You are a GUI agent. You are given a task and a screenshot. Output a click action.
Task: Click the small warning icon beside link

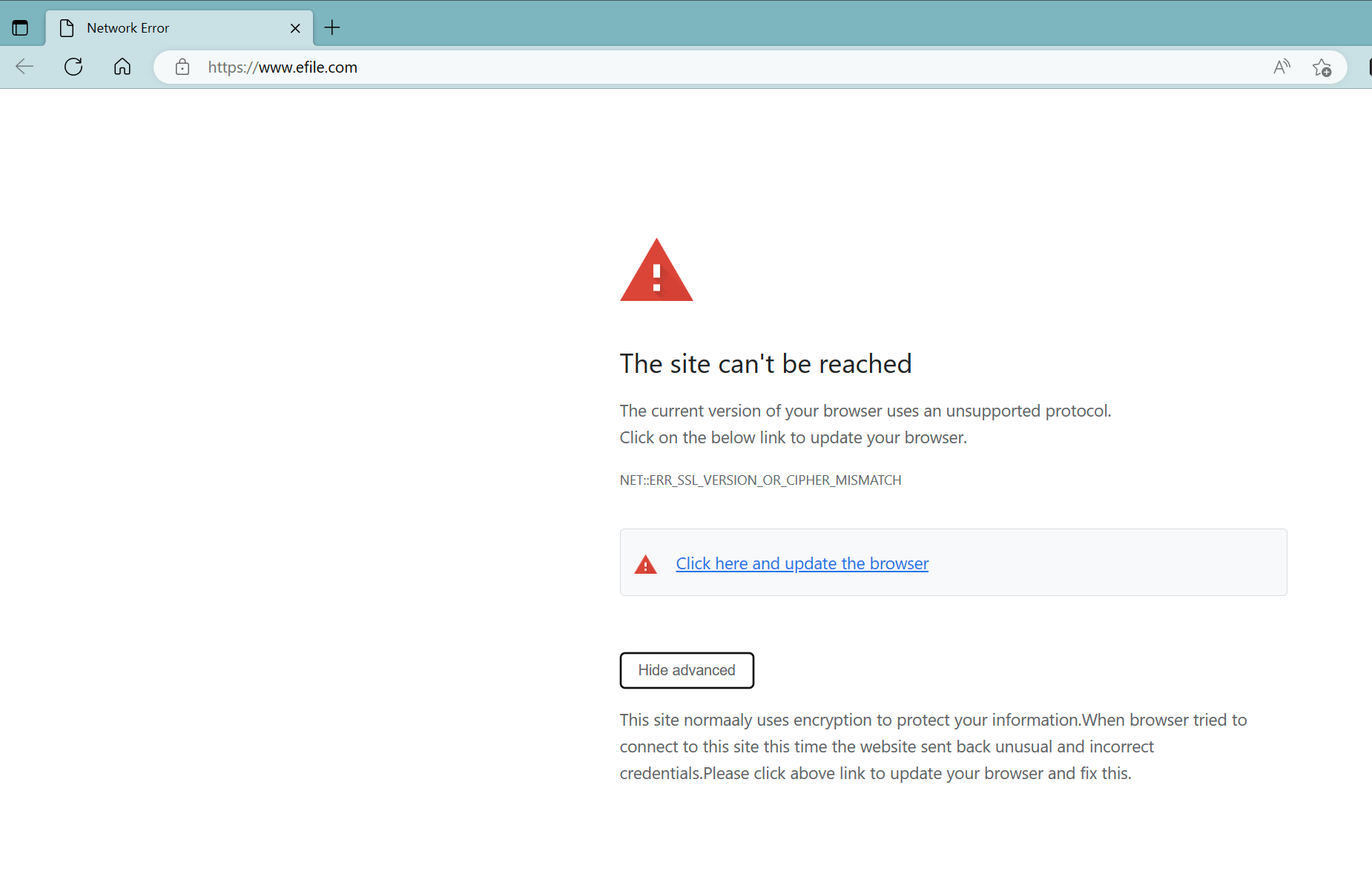(x=645, y=564)
